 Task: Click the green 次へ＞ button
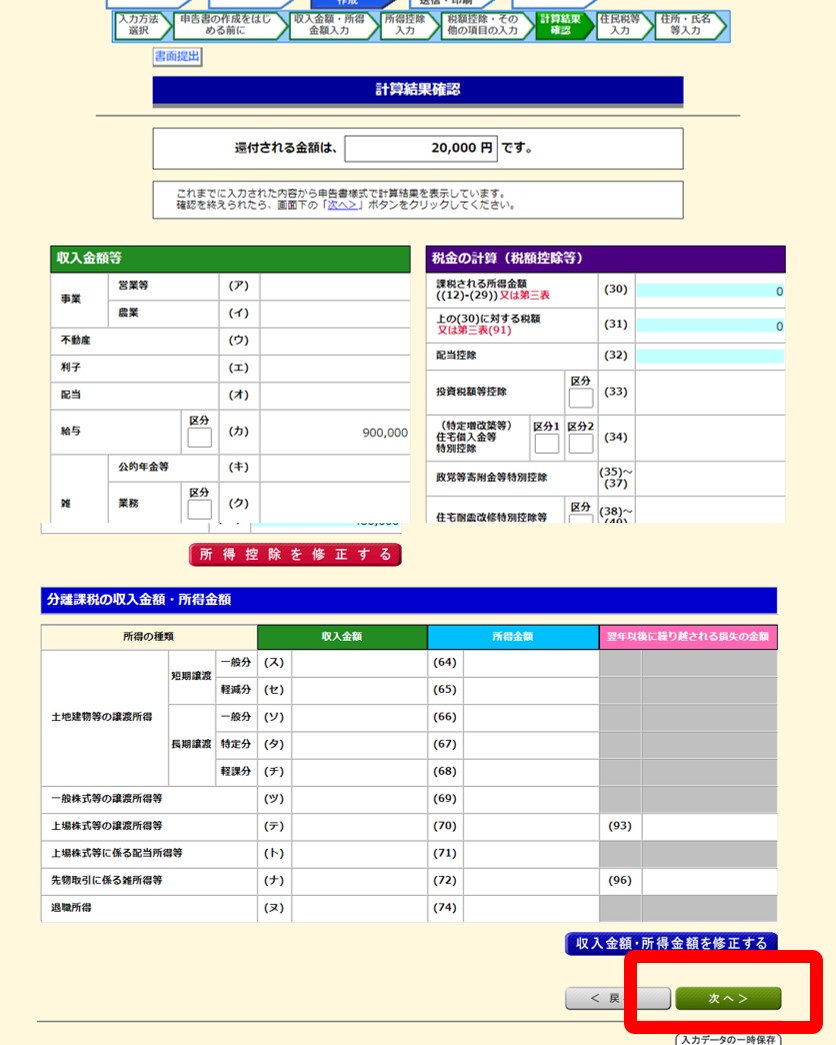point(728,998)
